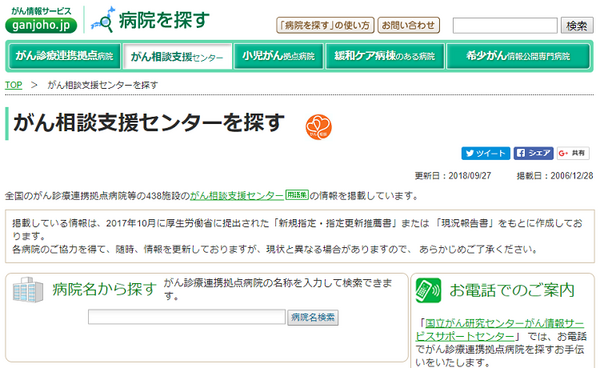Click the green phone icon

(428, 290)
